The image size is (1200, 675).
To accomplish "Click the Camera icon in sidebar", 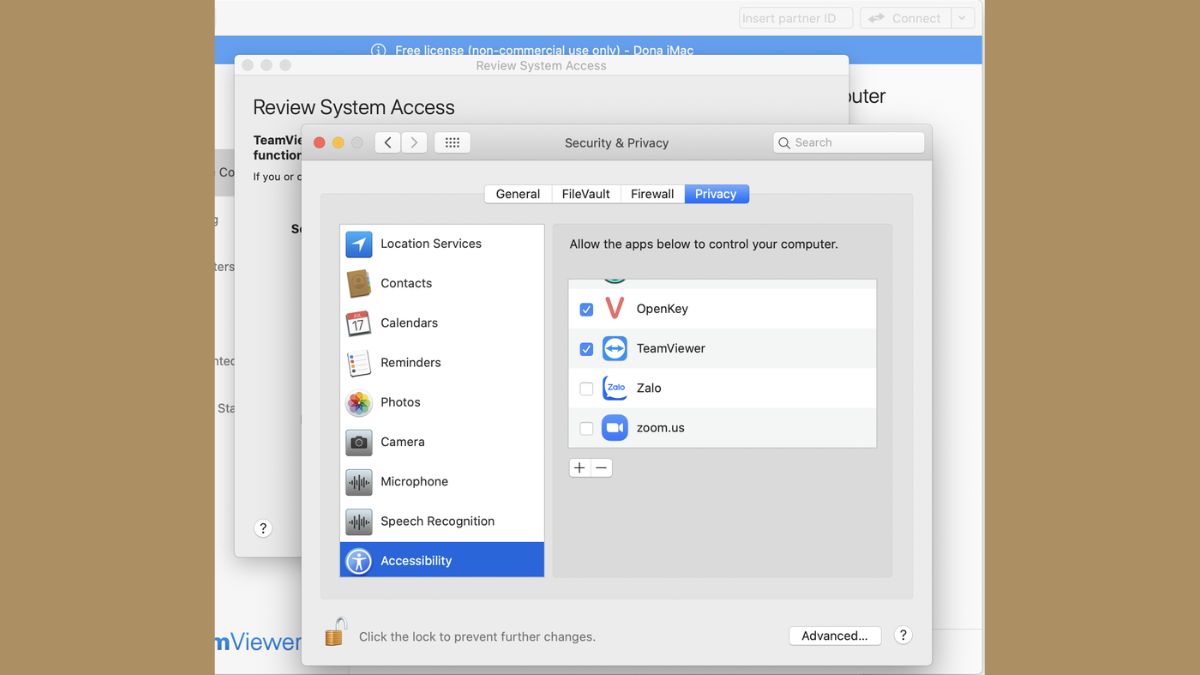I will click(359, 442).
